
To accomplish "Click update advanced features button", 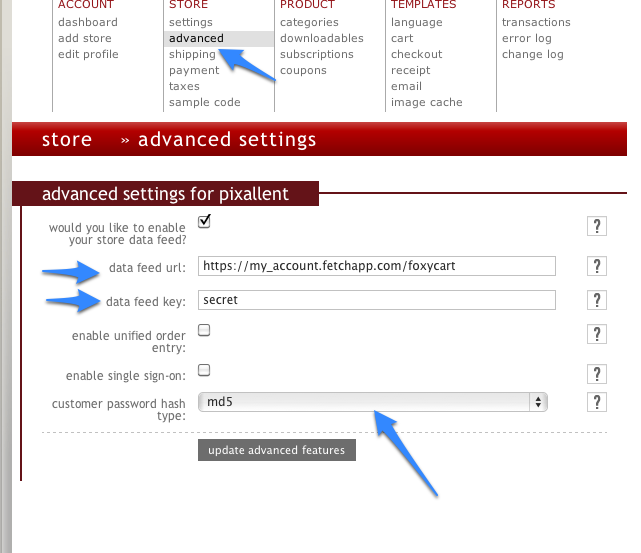I will pyautogui.click(x=277, y=450).
